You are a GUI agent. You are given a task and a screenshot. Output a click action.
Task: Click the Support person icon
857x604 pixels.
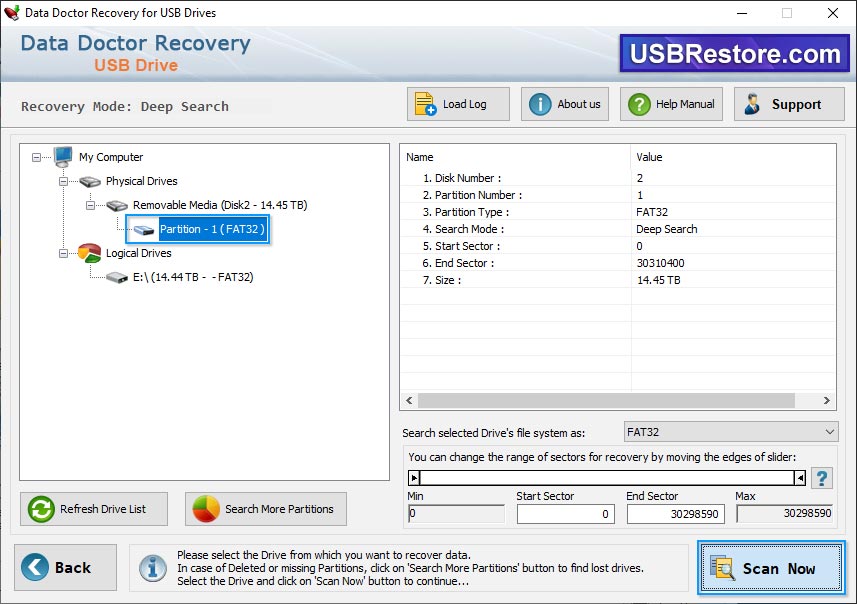(x=752, y=104)
